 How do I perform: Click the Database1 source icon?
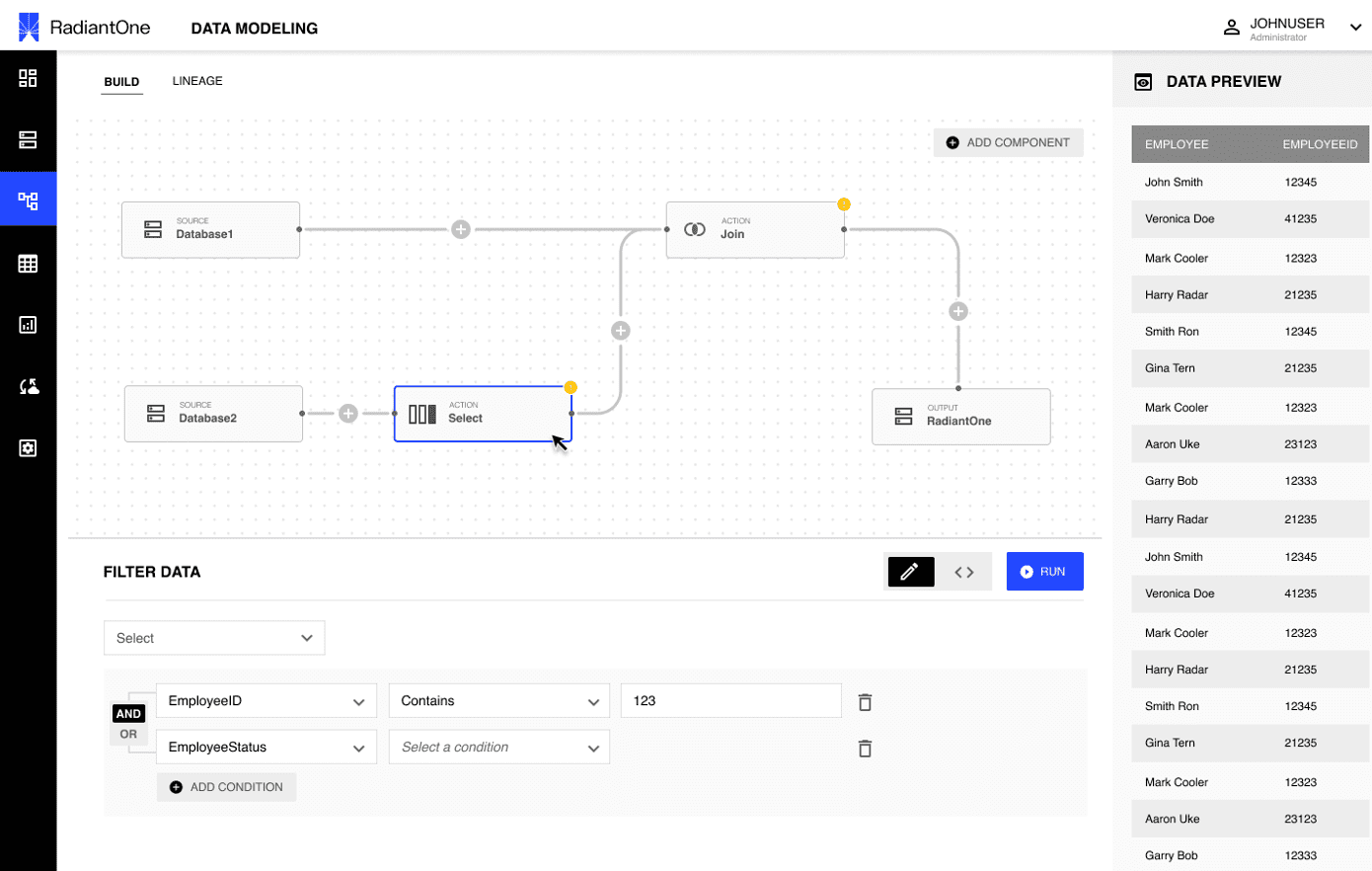(153, 229)
